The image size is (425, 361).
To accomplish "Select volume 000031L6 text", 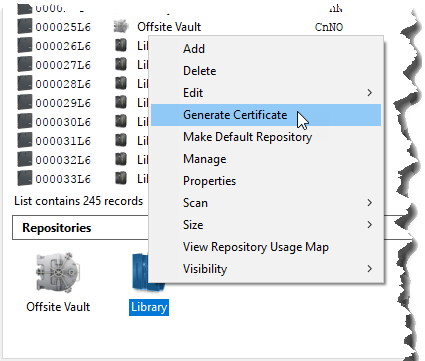I will pos(63,141).
